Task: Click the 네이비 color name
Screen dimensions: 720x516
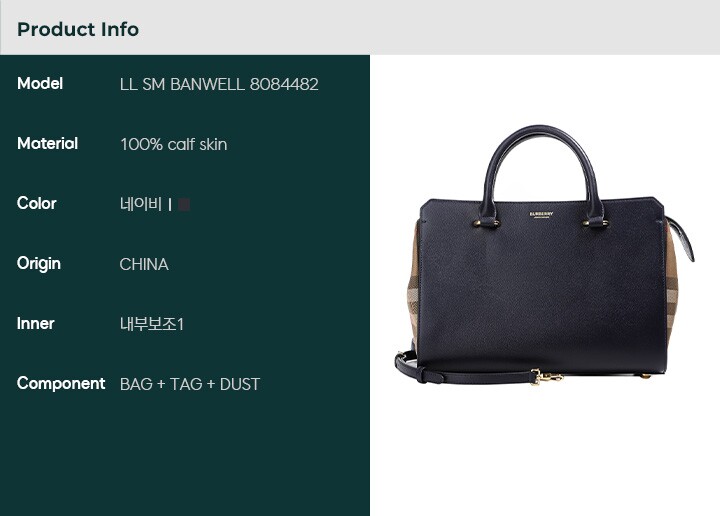Action: click(141, 204)
